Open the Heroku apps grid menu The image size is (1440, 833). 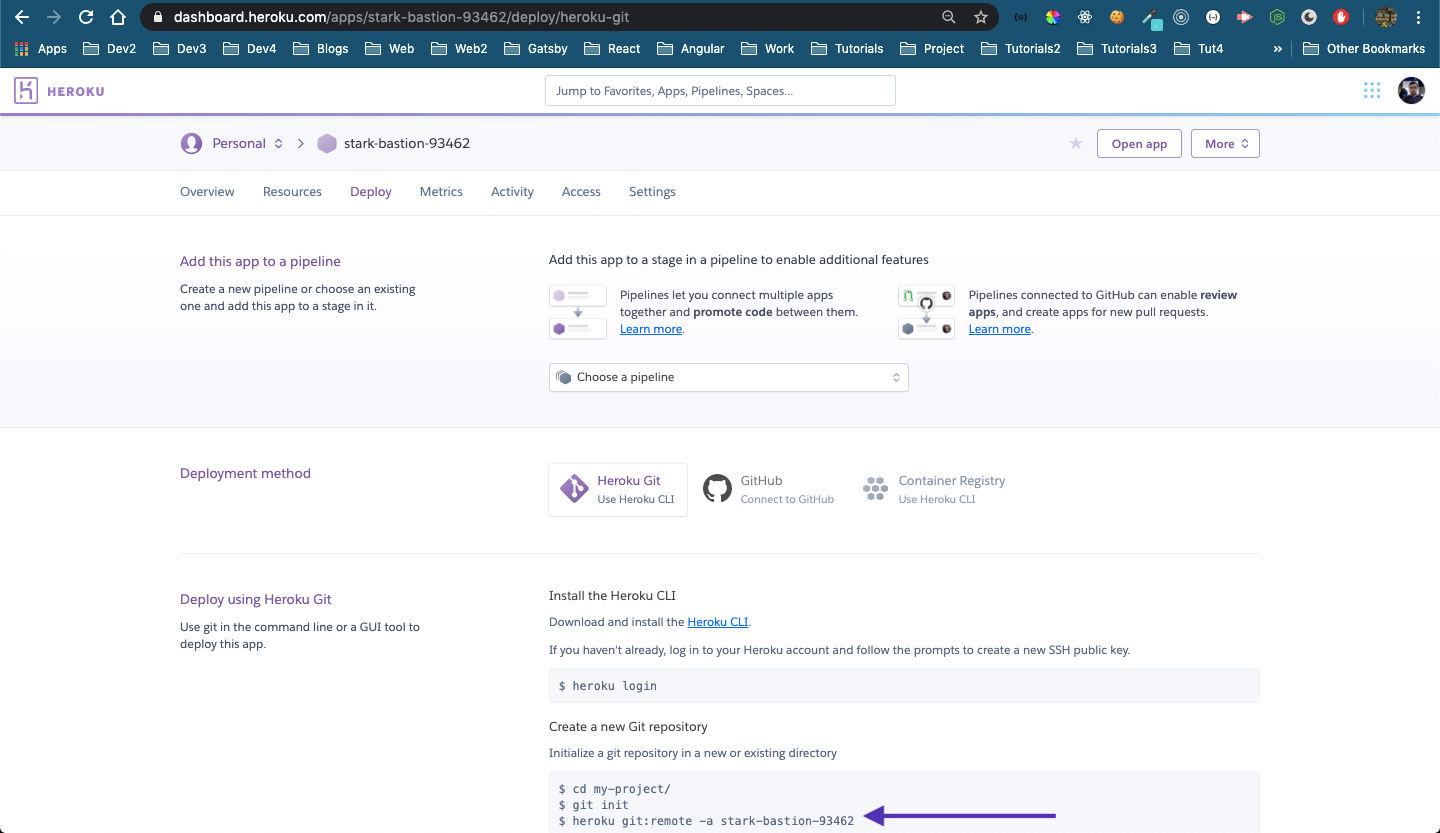pyautogui.click(x=1372, y=91)
